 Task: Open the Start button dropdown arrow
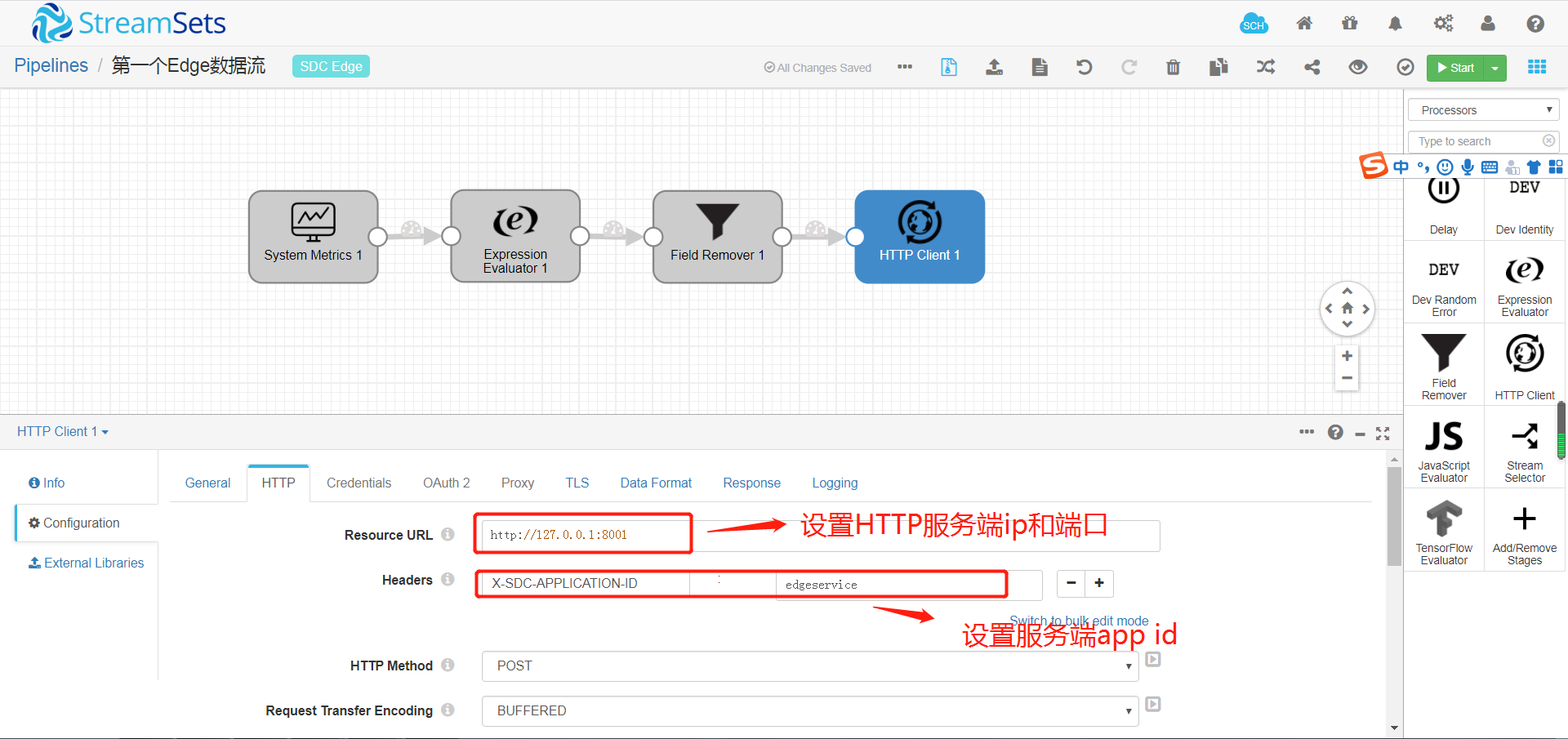[1495, 68]
